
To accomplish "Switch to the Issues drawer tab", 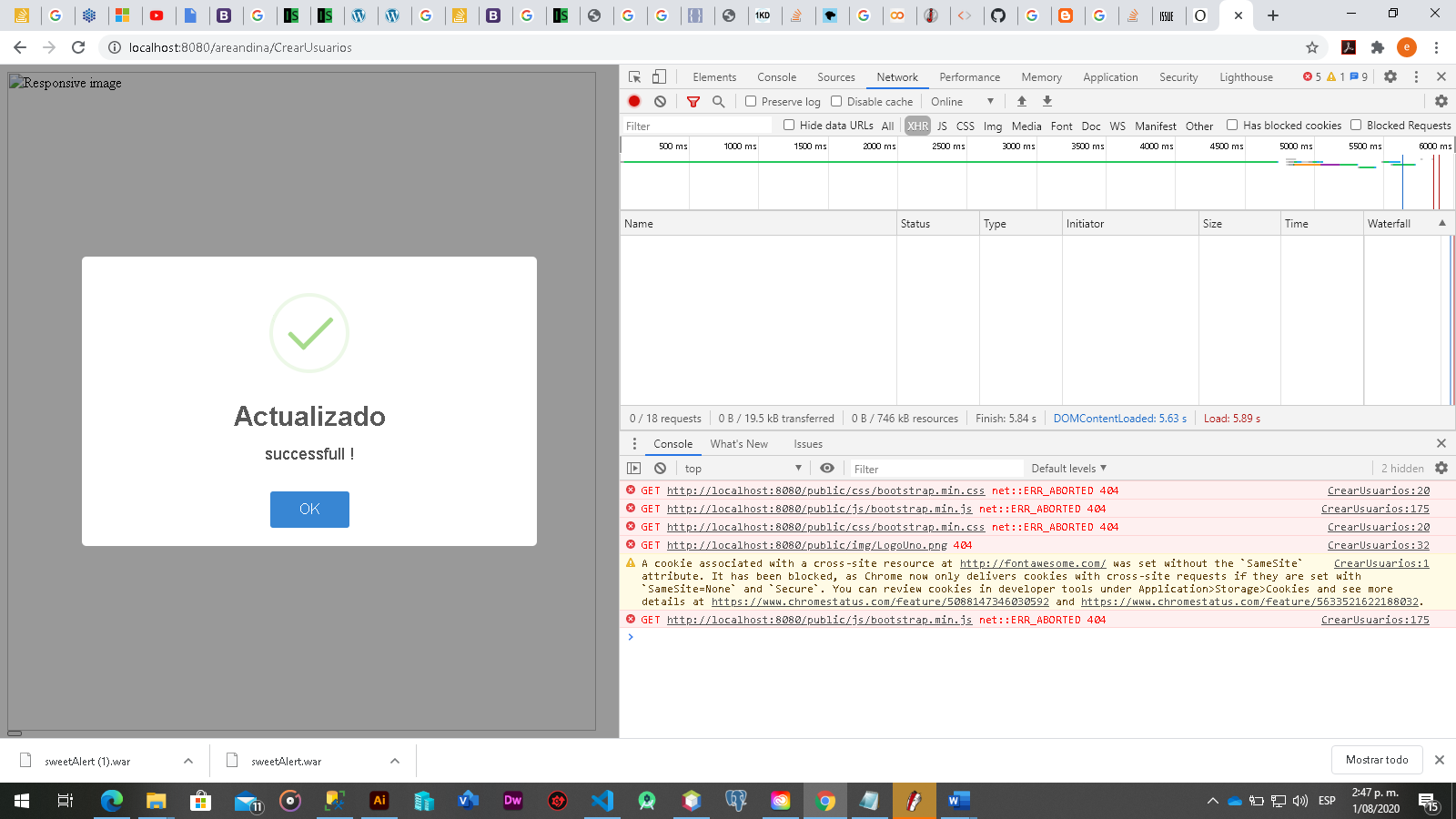I will 808,444.
